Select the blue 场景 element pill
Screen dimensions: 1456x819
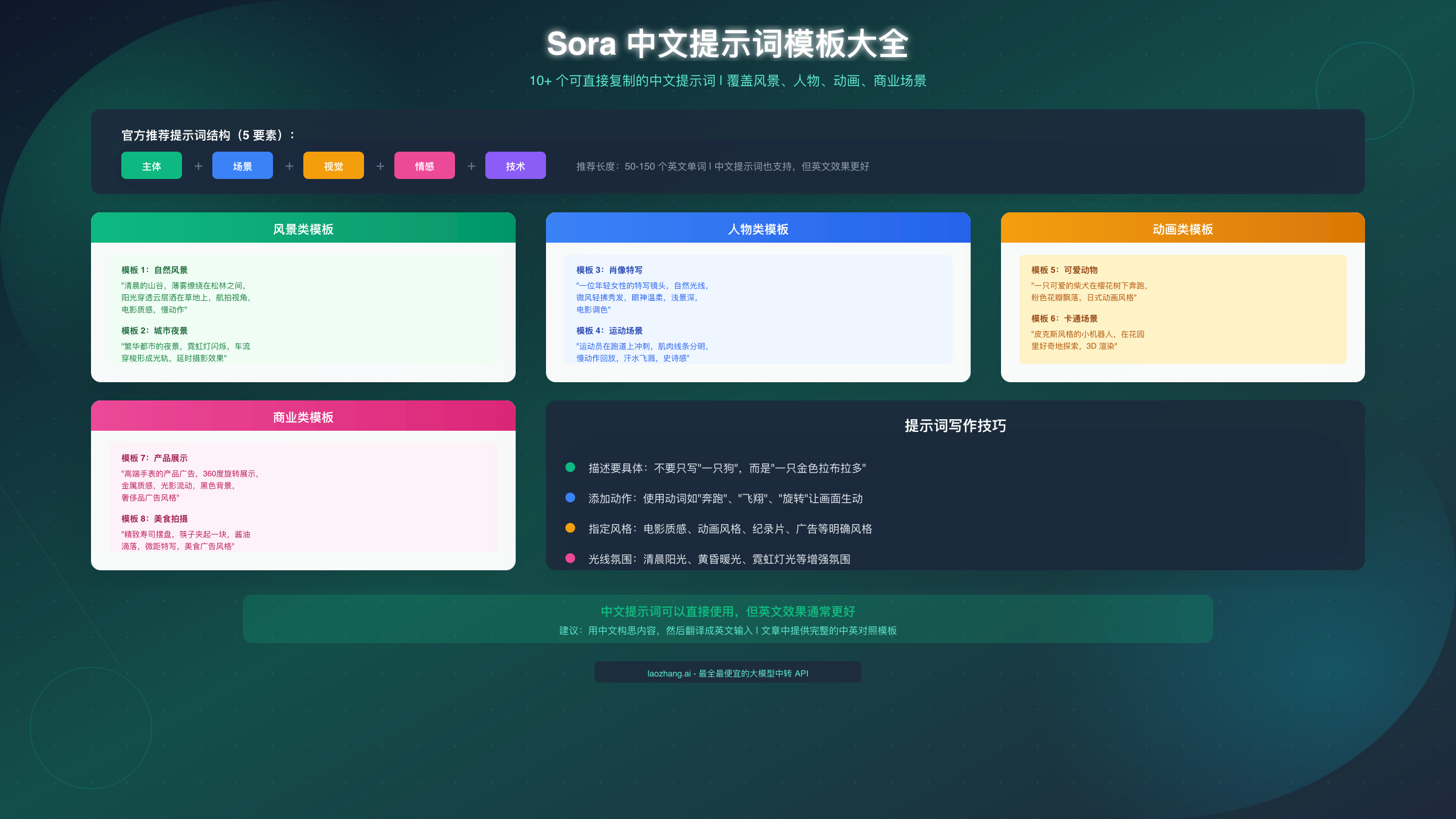[242, 165]
